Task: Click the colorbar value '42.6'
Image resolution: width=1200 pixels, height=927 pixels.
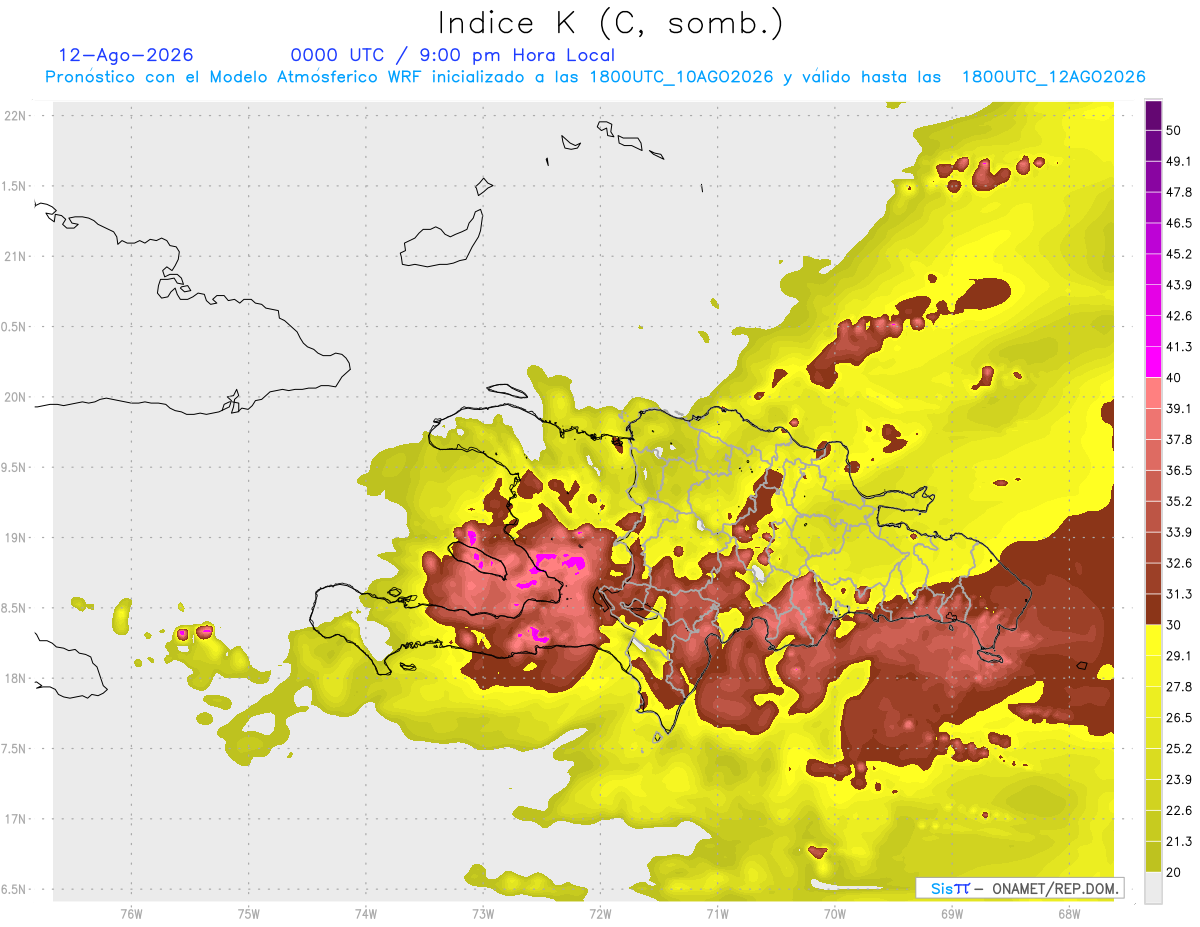Action: [1178, 316]
